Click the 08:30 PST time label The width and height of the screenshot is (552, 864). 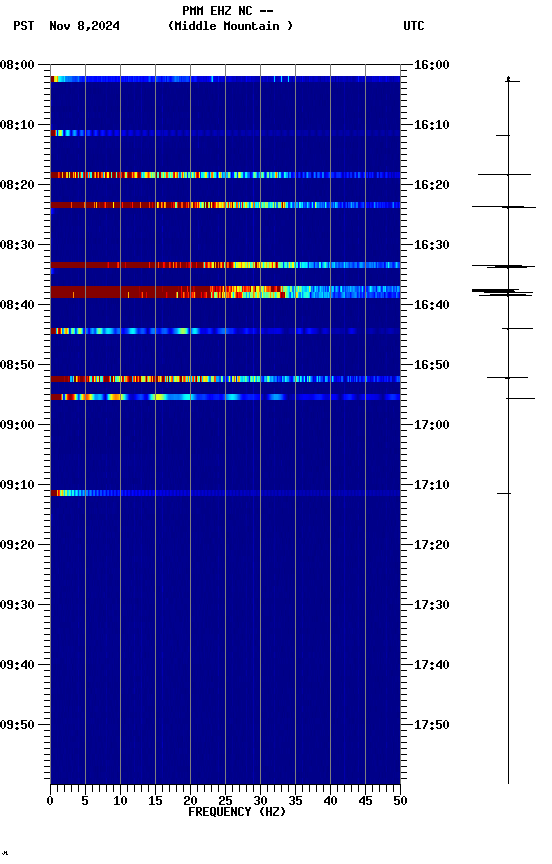click(17, 245)
